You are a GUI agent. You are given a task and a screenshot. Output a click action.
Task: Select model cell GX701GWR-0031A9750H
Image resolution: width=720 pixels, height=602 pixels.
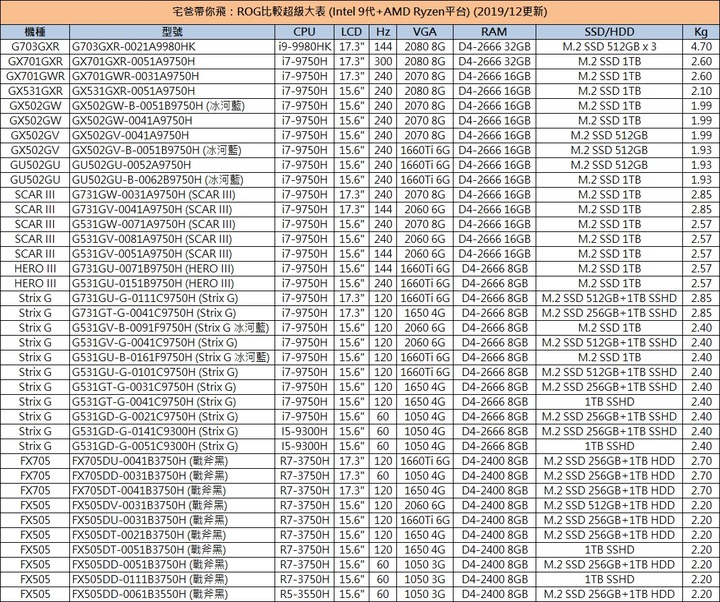click(x=172, y=76)
